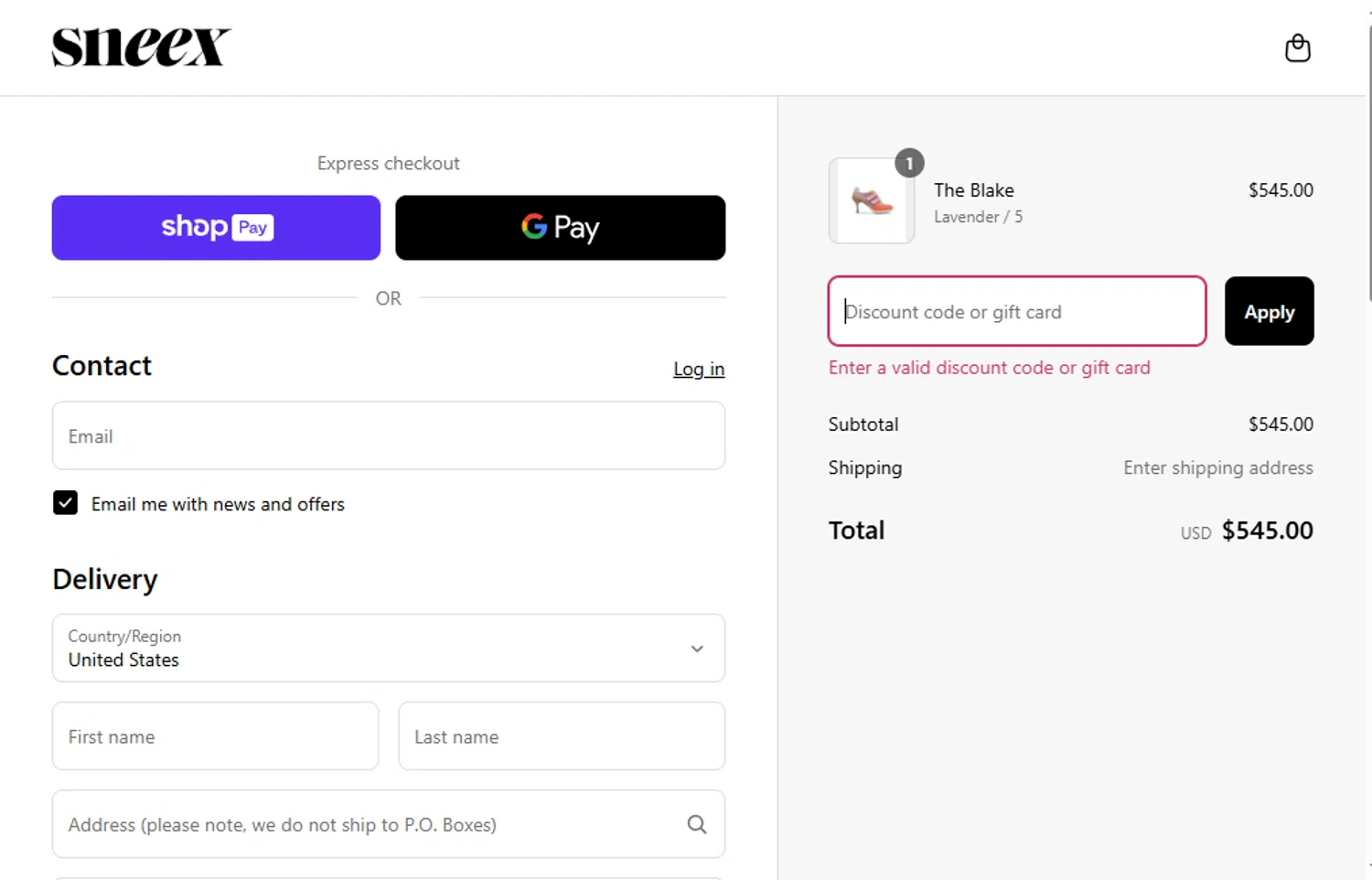1372x880 pixels.
Task: Click the 'USD' currency label
Action: (x=1195, y=533)
